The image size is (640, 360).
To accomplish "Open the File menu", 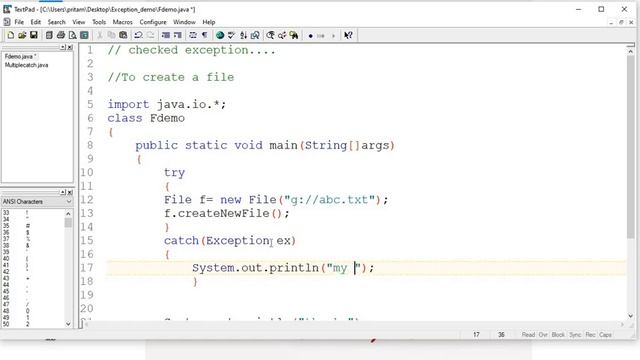I will (x=19, y=22).
